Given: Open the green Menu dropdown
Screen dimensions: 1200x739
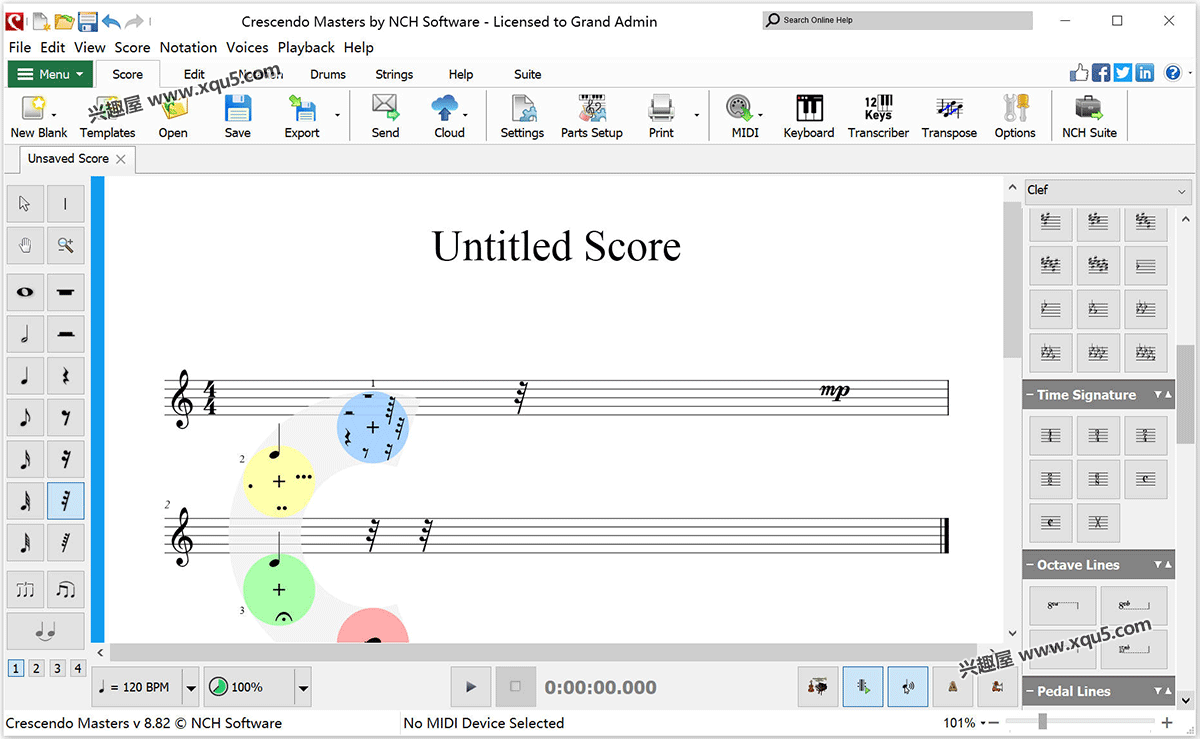Looking at the screenshot, I should [50, 74].
